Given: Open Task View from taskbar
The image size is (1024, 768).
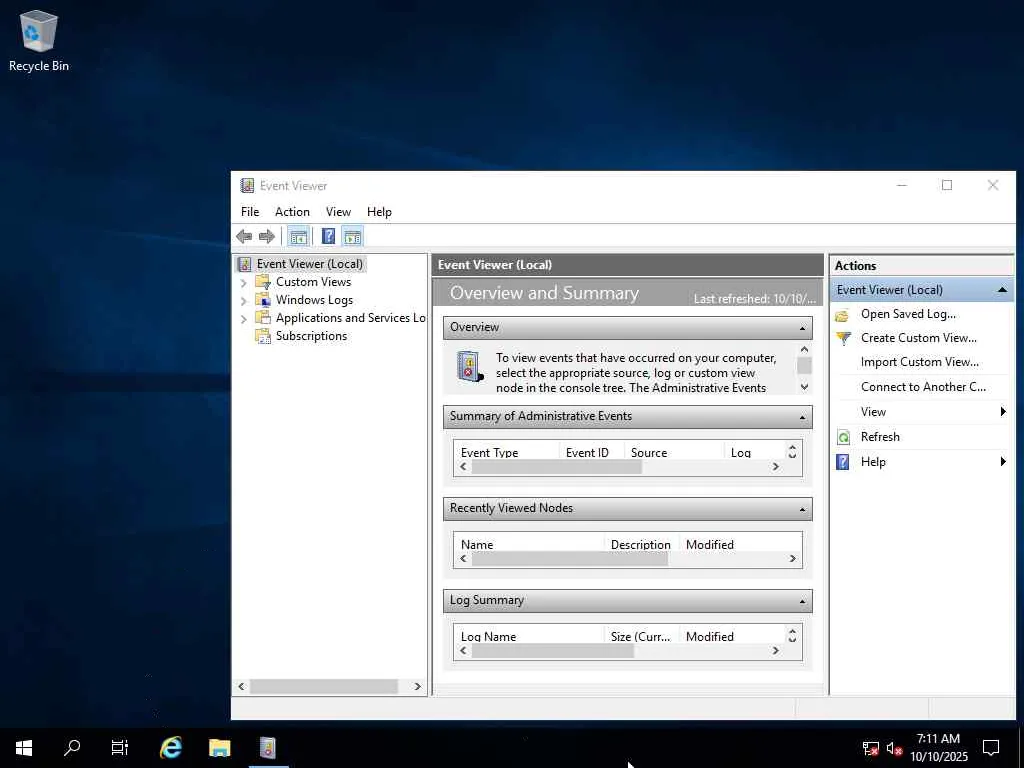Looking at the screenshot, I should (x=120, y=747).
